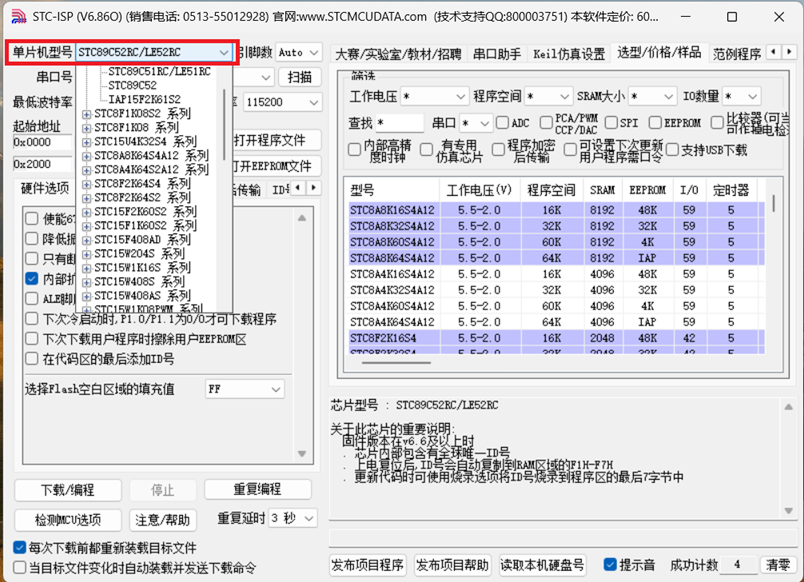Viewport: 804px width, 582px height.
Task: Expand the STC8F1K08S2 series tree node
Action: click(88, 114)
